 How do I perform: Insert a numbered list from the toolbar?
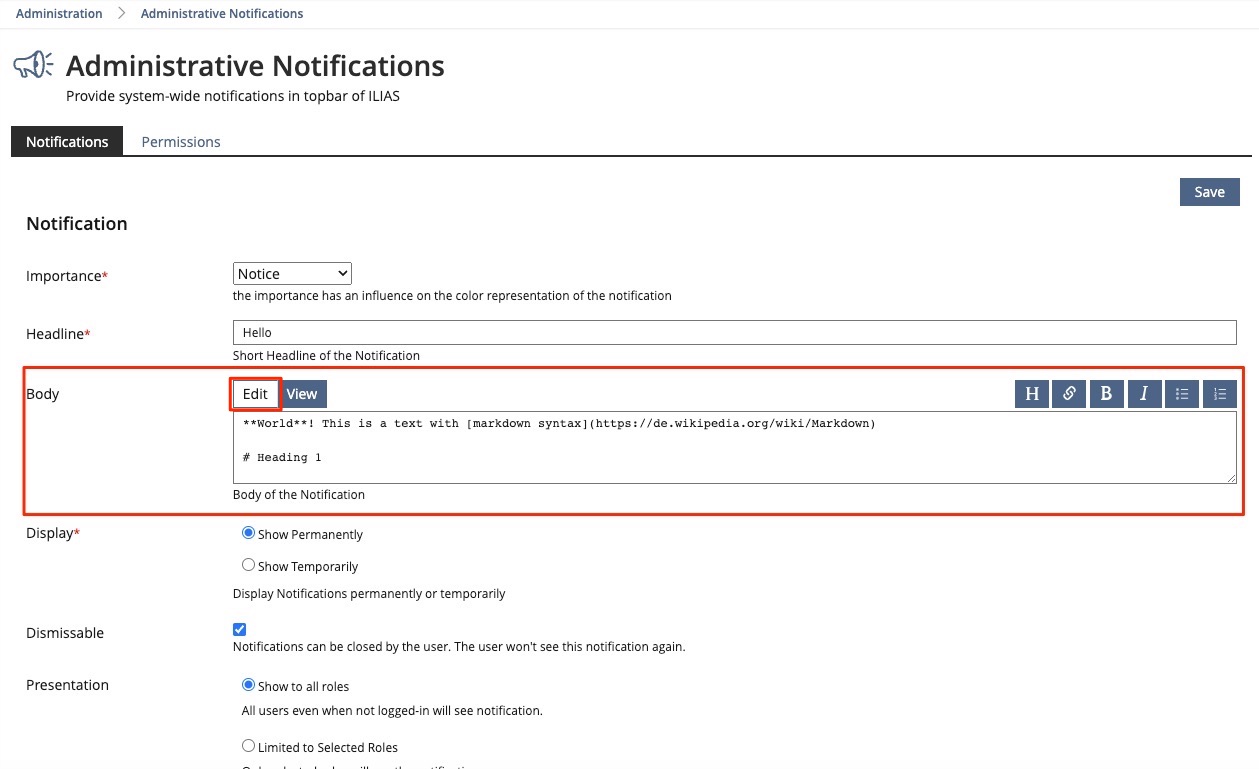coord(1220,394)
